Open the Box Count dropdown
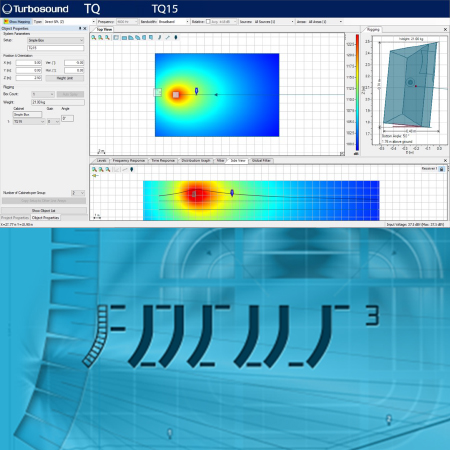 pyautogui.click(x=43, y=94)
